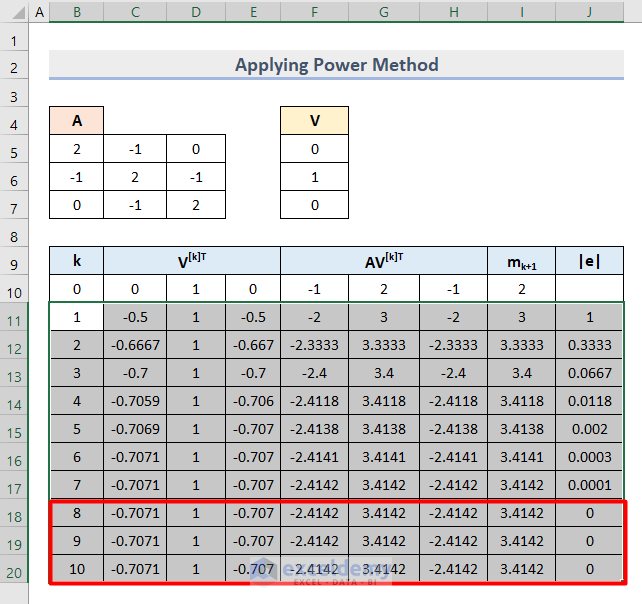Select cell B5 with value 2
Image resolution: width=642 pixels, height=604 pixels.
point(77,149)
